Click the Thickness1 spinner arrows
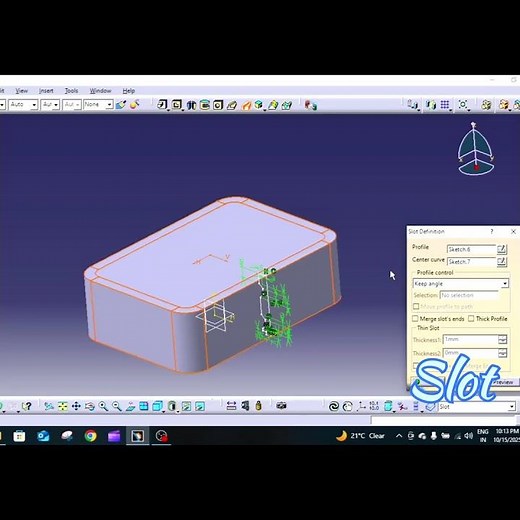Screen dimensions: 520x520 tap(502, 340)
